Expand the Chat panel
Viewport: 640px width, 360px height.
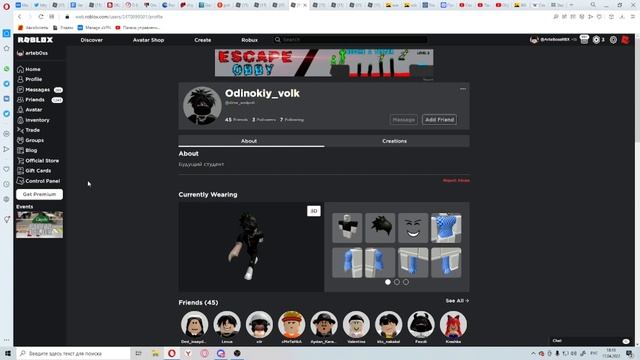click(x=590, y=341)
